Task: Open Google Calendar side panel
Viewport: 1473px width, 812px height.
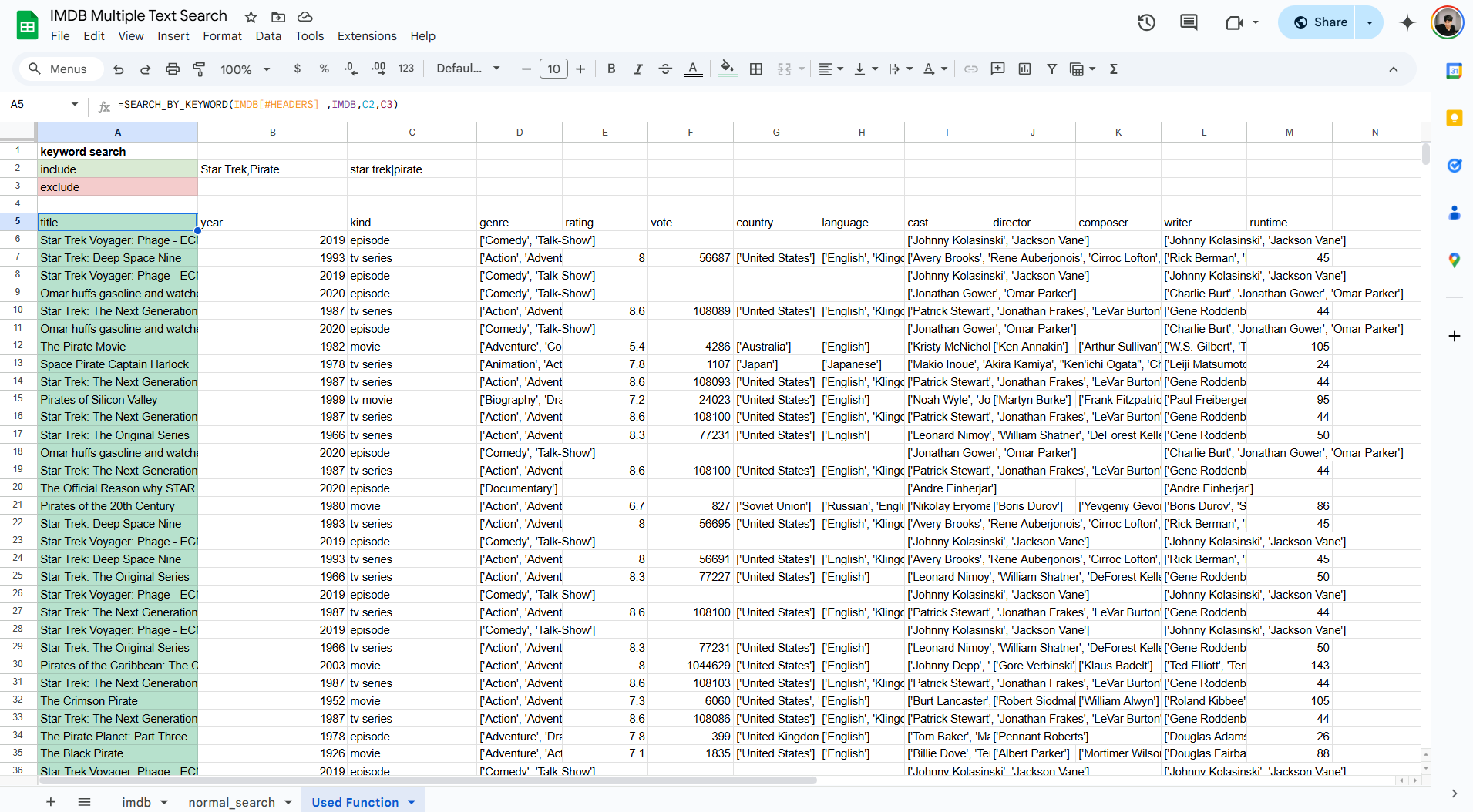Action: [1454, 71]
